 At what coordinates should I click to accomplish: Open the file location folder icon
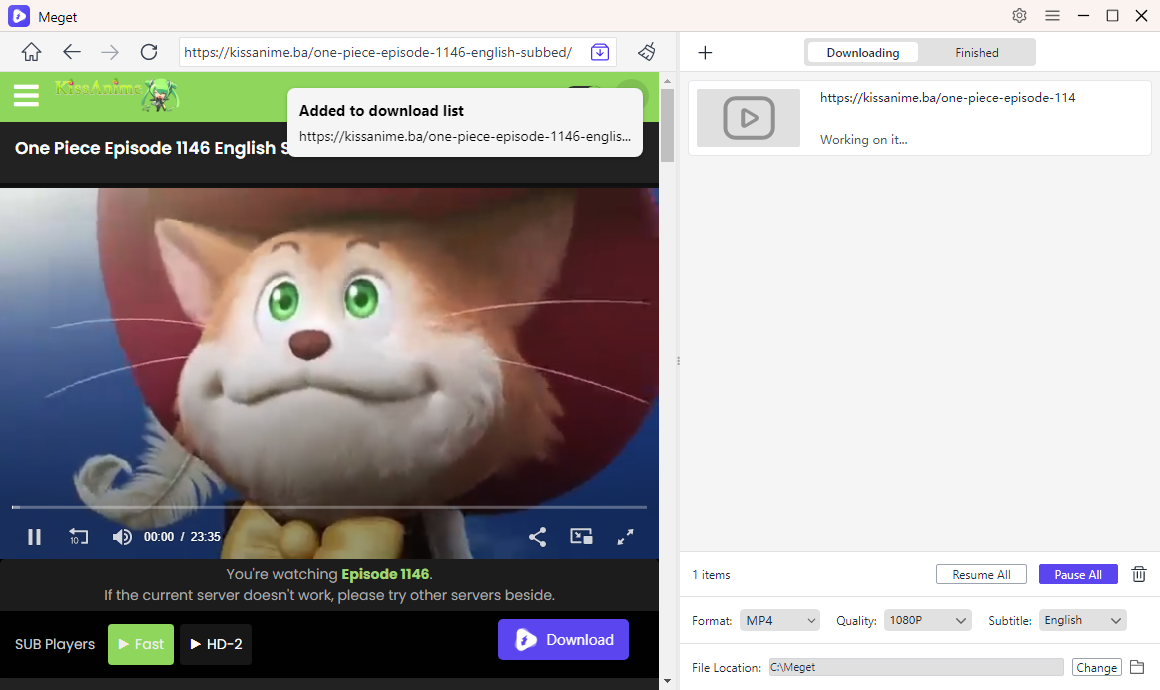click(1137, 667)
